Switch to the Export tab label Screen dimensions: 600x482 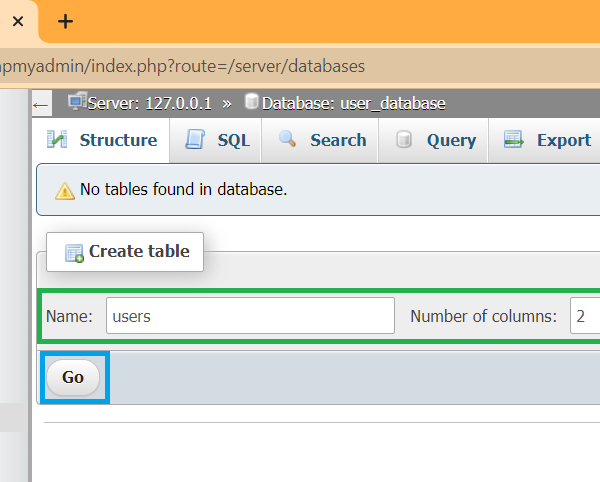(563, 140)
